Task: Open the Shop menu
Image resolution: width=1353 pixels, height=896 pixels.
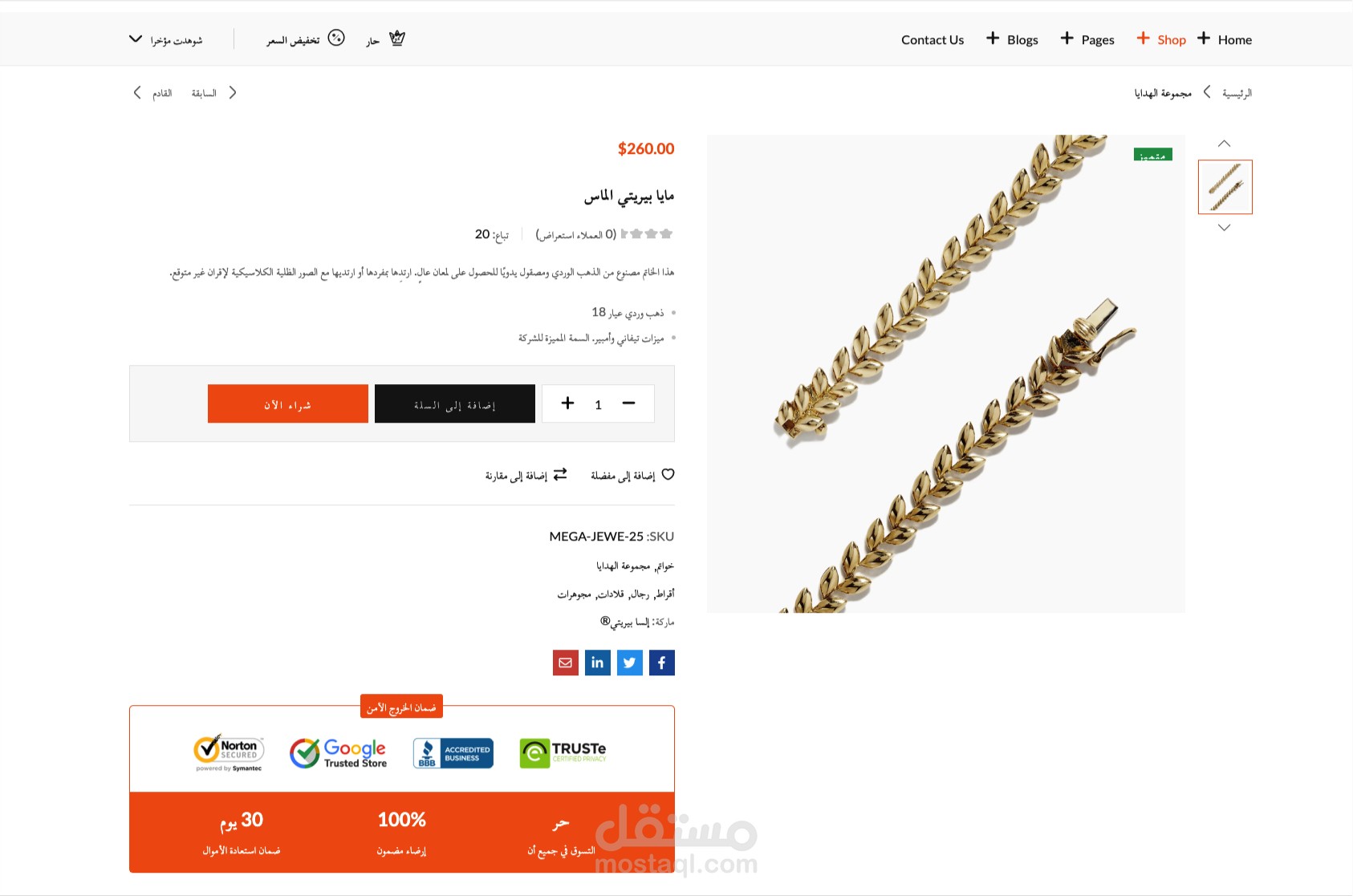Action: (1161, 39)
